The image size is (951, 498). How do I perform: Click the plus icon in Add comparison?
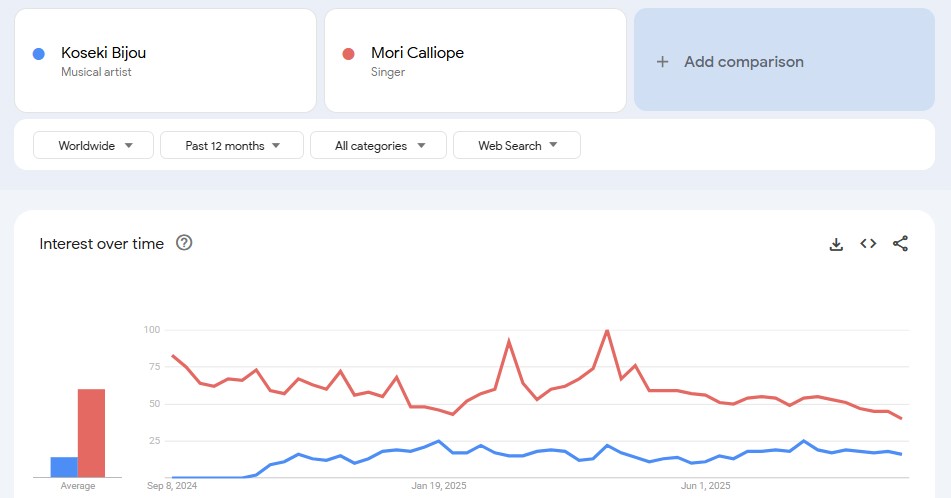click(x=662, y=62)
